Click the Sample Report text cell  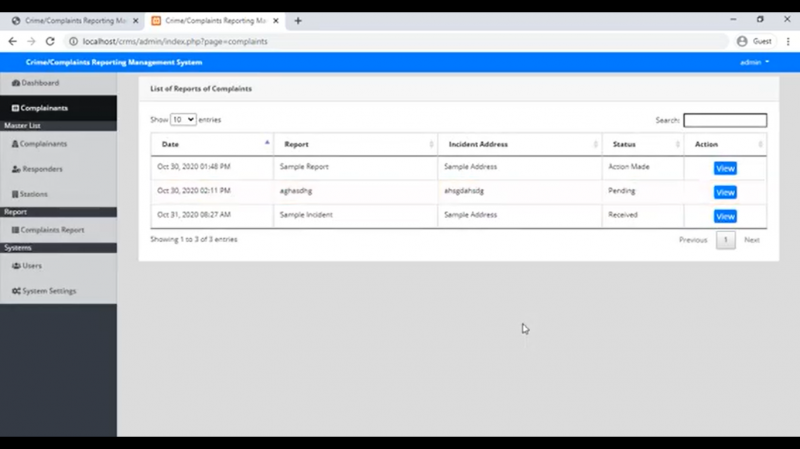click(x=356, y=168)
